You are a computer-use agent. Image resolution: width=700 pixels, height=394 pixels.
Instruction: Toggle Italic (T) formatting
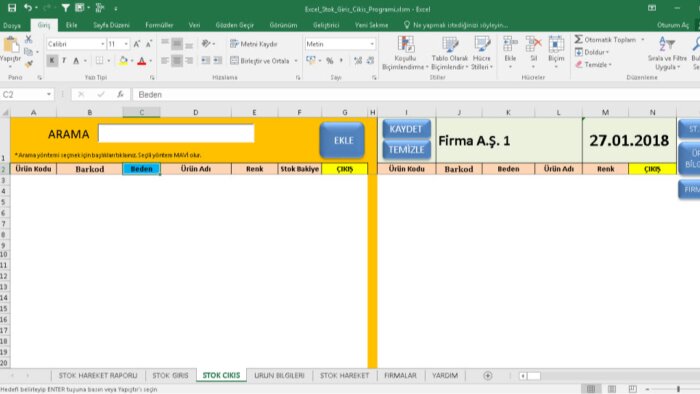(64, 61)
